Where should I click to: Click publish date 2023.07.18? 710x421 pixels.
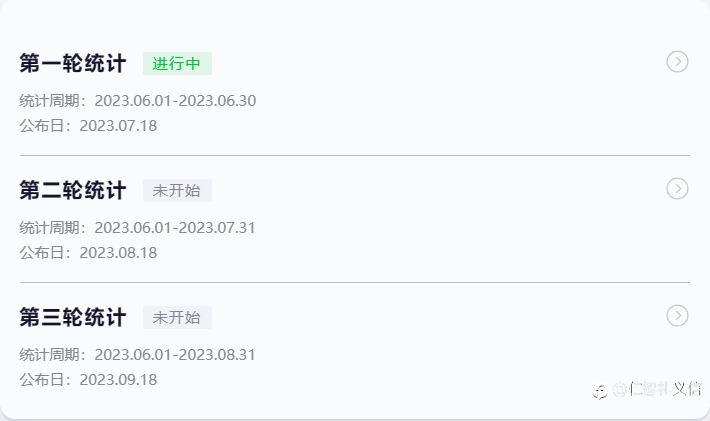tap(118, 126)
